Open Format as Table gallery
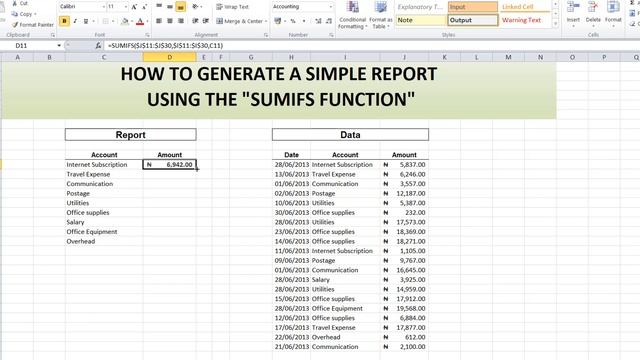Image resolution: width=640 pixels, height=360 pixels. 380,15
